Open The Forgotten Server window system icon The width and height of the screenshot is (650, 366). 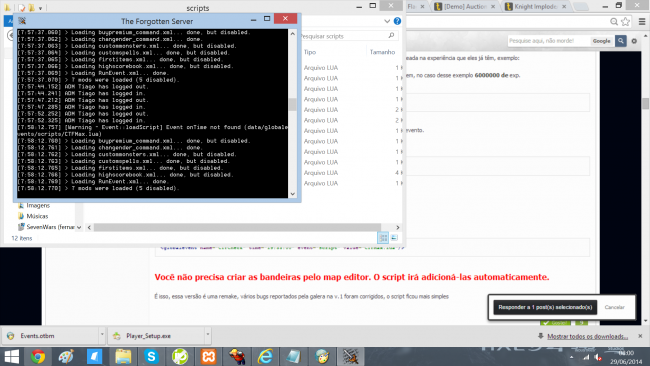click(22, 21)
